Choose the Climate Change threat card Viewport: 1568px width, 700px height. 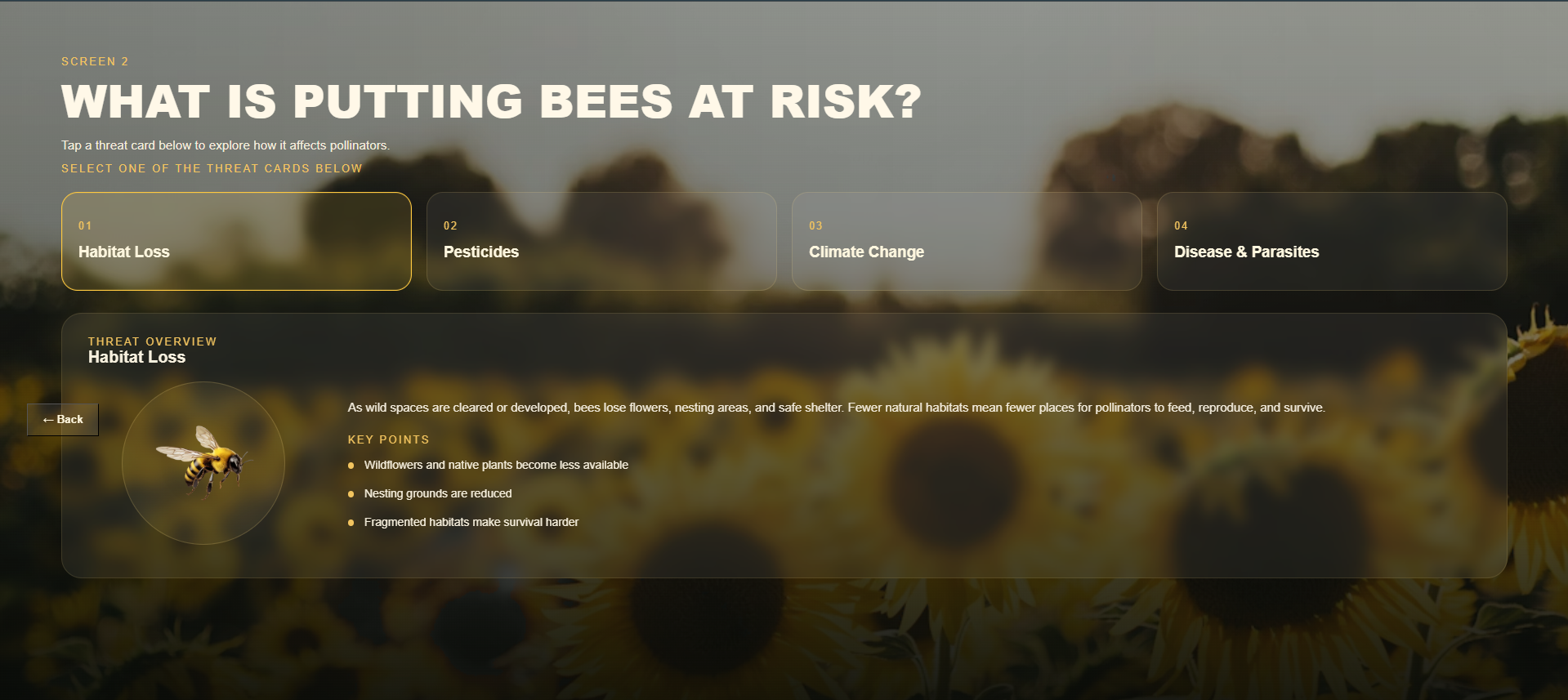coord(966,241)
